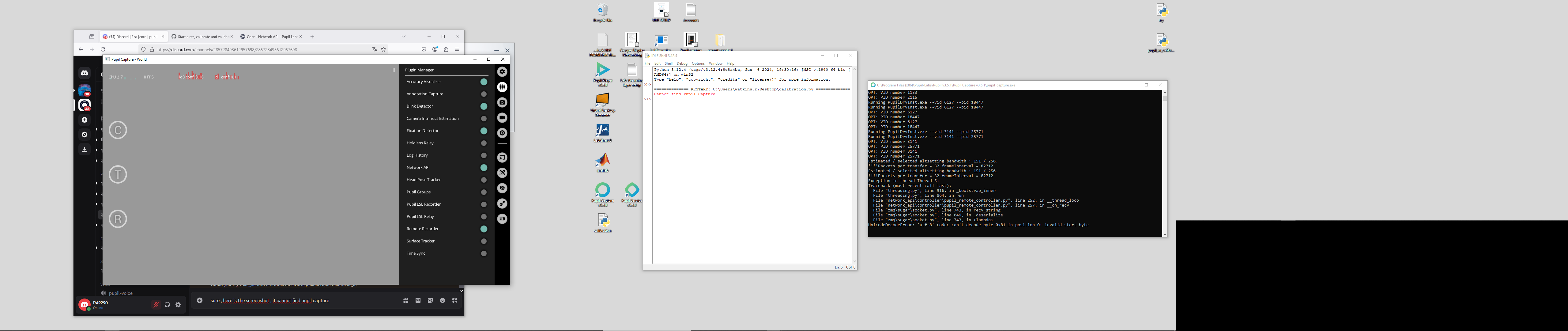
Task: Toggle Accuracy Visualizer plugin switch
Action: [x=484, y=82]
